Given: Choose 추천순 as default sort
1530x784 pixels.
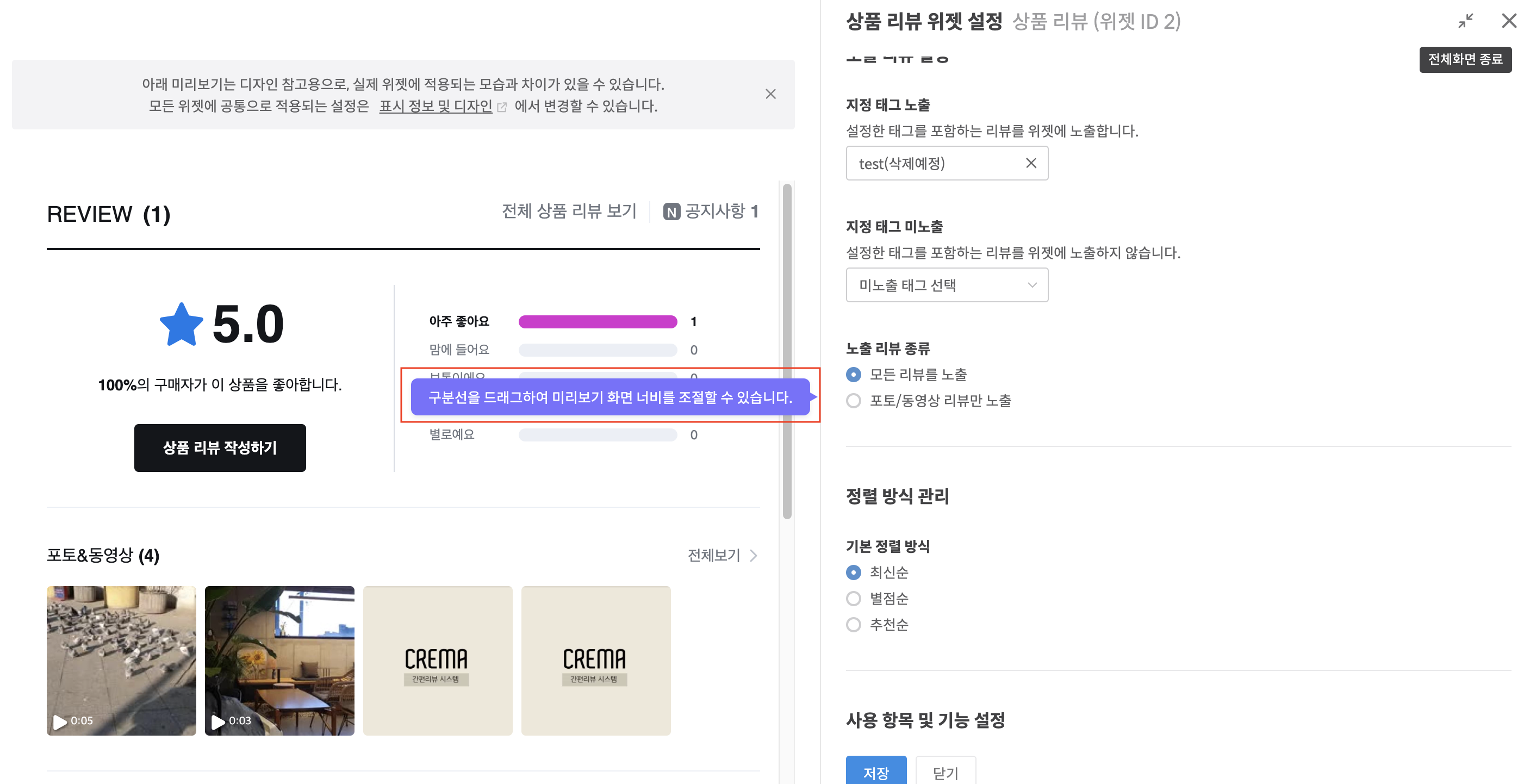Looking at the screenshot, I should pyautogui.click(x=854, y=625).
